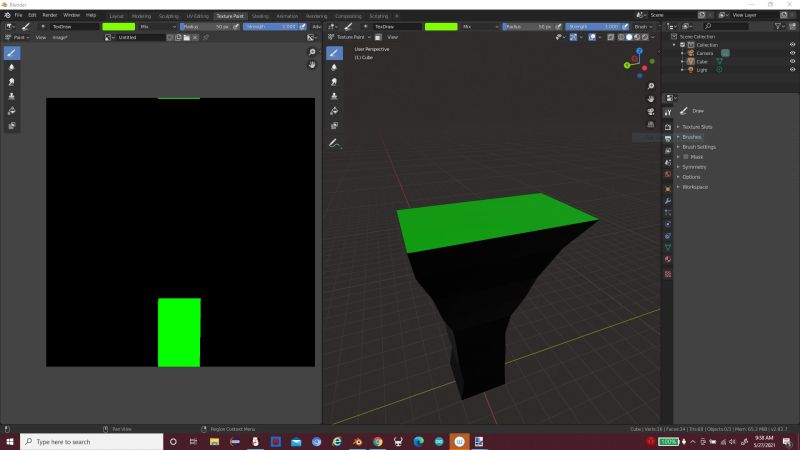
Task: Open the Output properties tab
Action: pos(667,138)
